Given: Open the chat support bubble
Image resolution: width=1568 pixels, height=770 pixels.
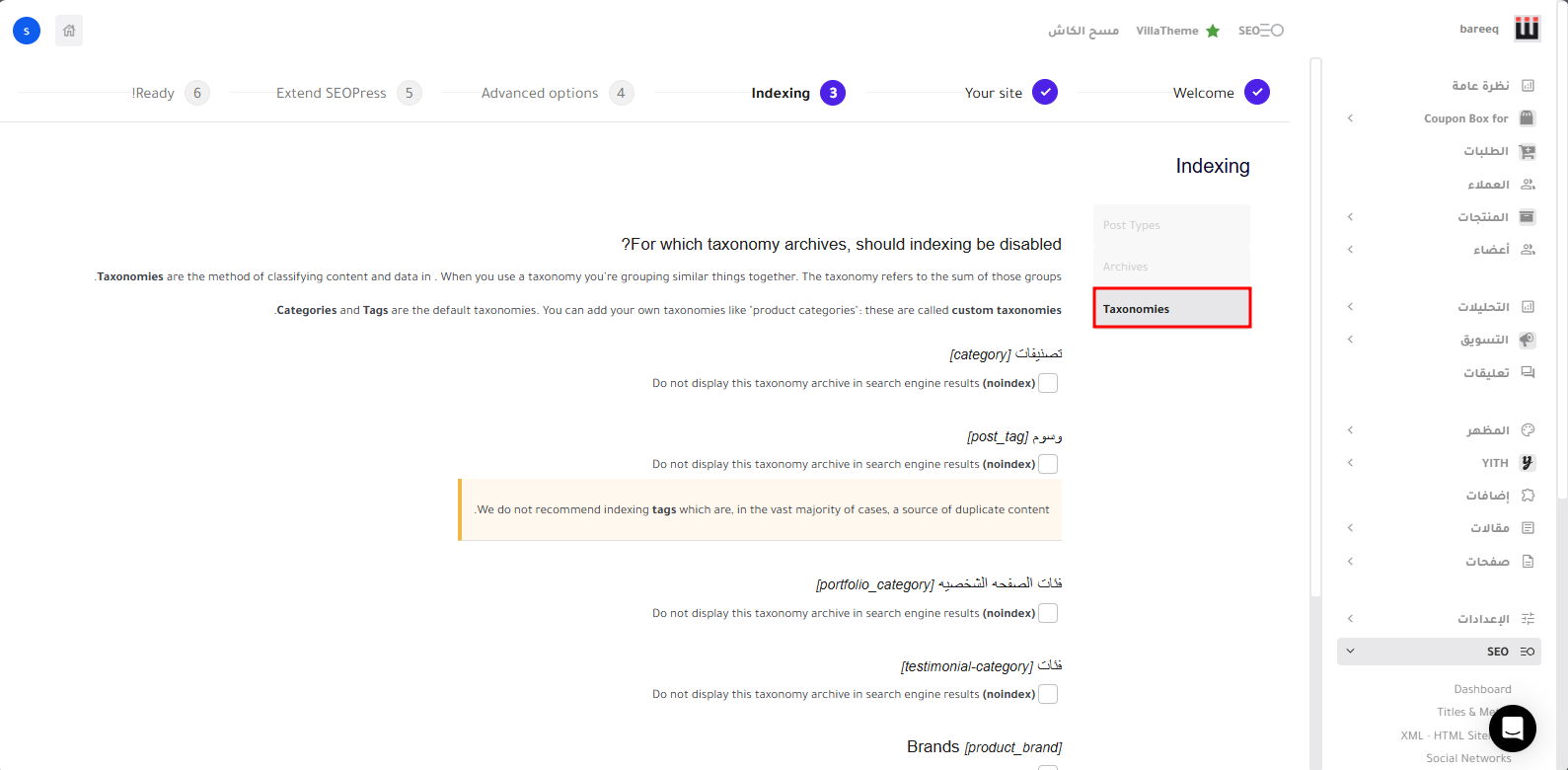Looking at the screenshot, I should click(1512, 729).
